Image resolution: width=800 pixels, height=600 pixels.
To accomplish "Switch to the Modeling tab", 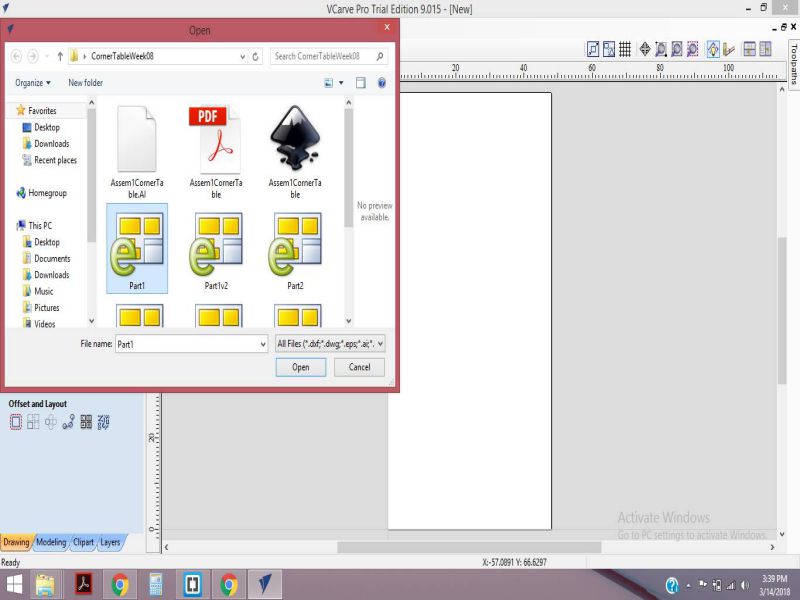I will (x=51, y=542).
